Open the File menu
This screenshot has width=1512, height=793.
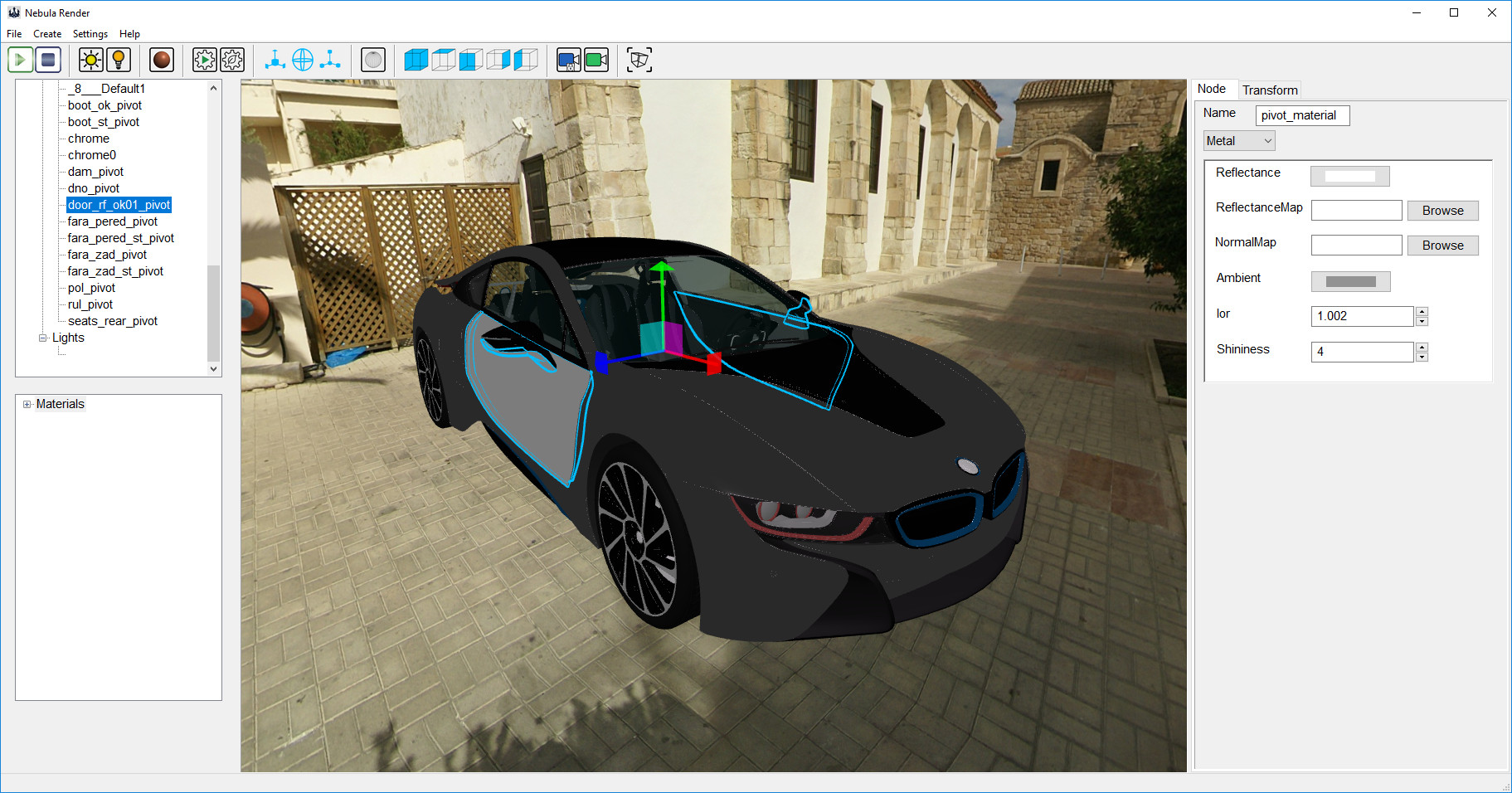[14, 34]
